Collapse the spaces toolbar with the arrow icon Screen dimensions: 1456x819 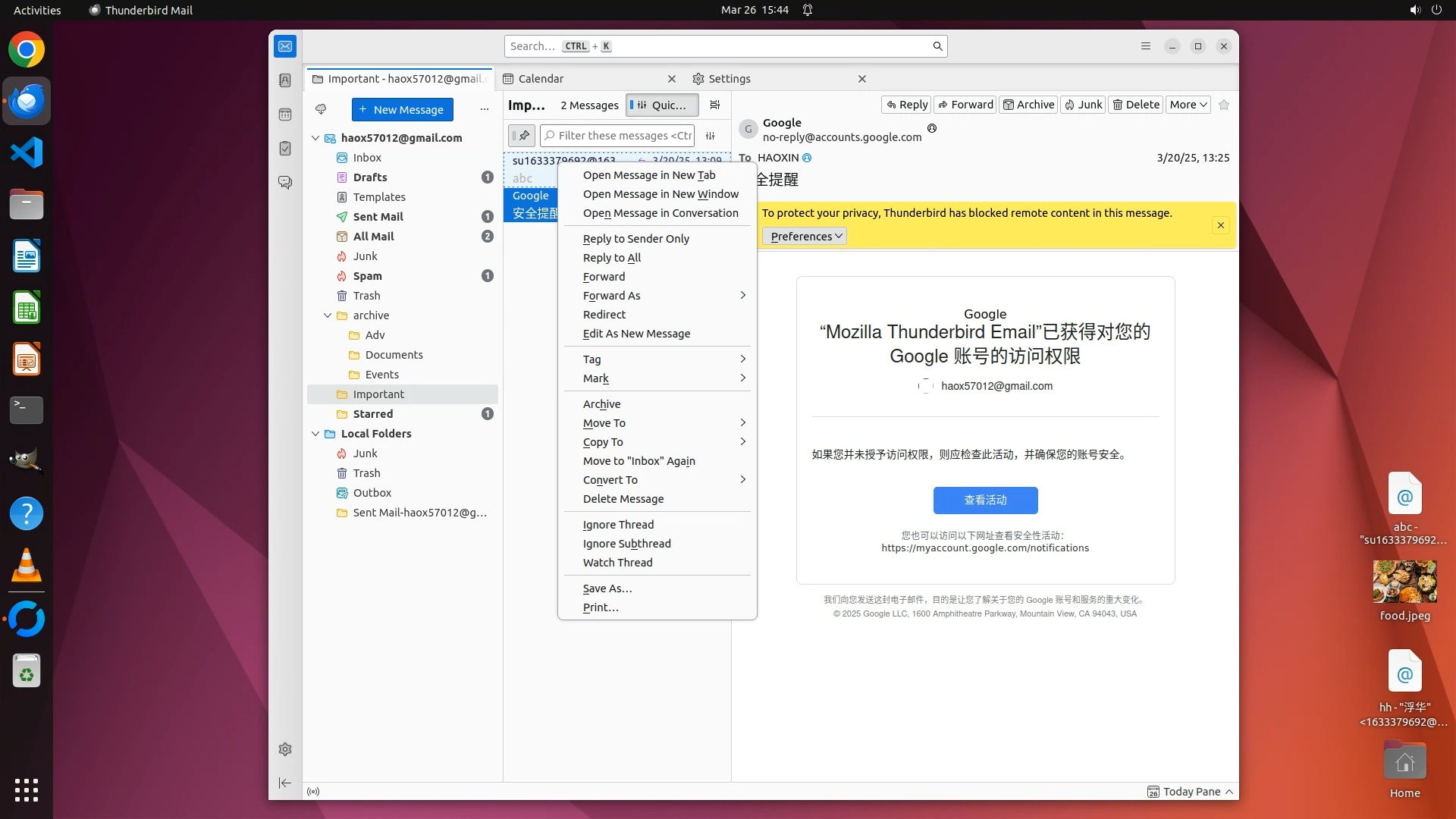pos(285,783)
